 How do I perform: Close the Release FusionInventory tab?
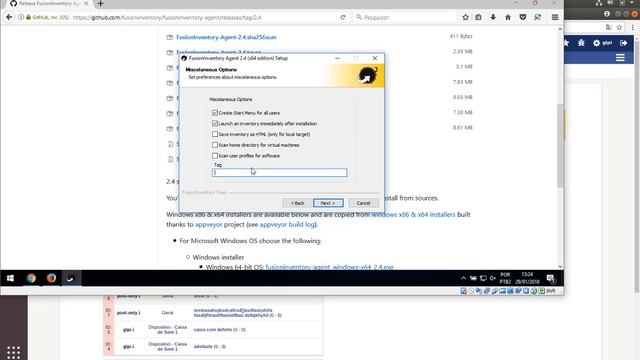[86, 4]
